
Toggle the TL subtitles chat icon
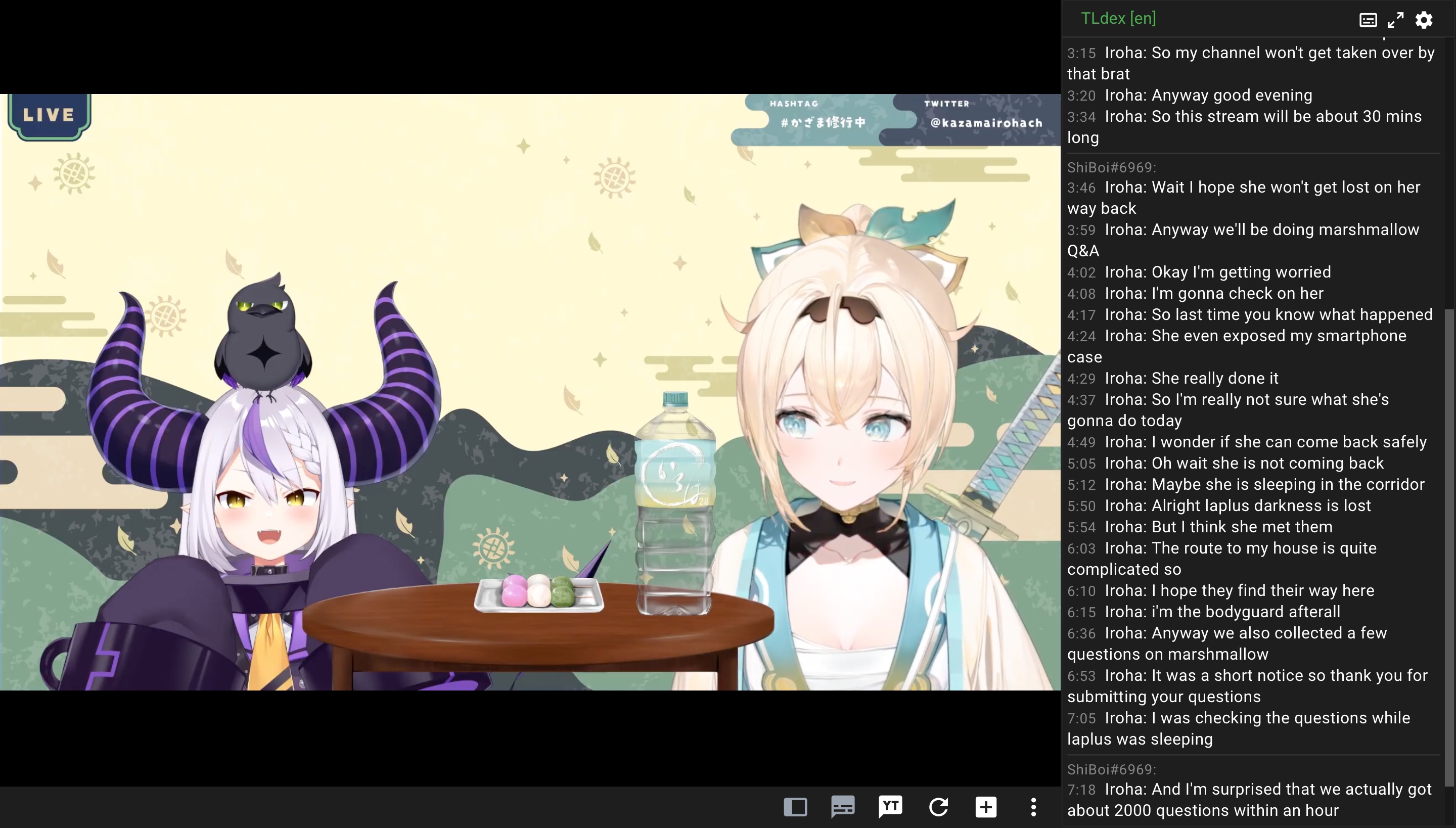(x=842, y=806)
